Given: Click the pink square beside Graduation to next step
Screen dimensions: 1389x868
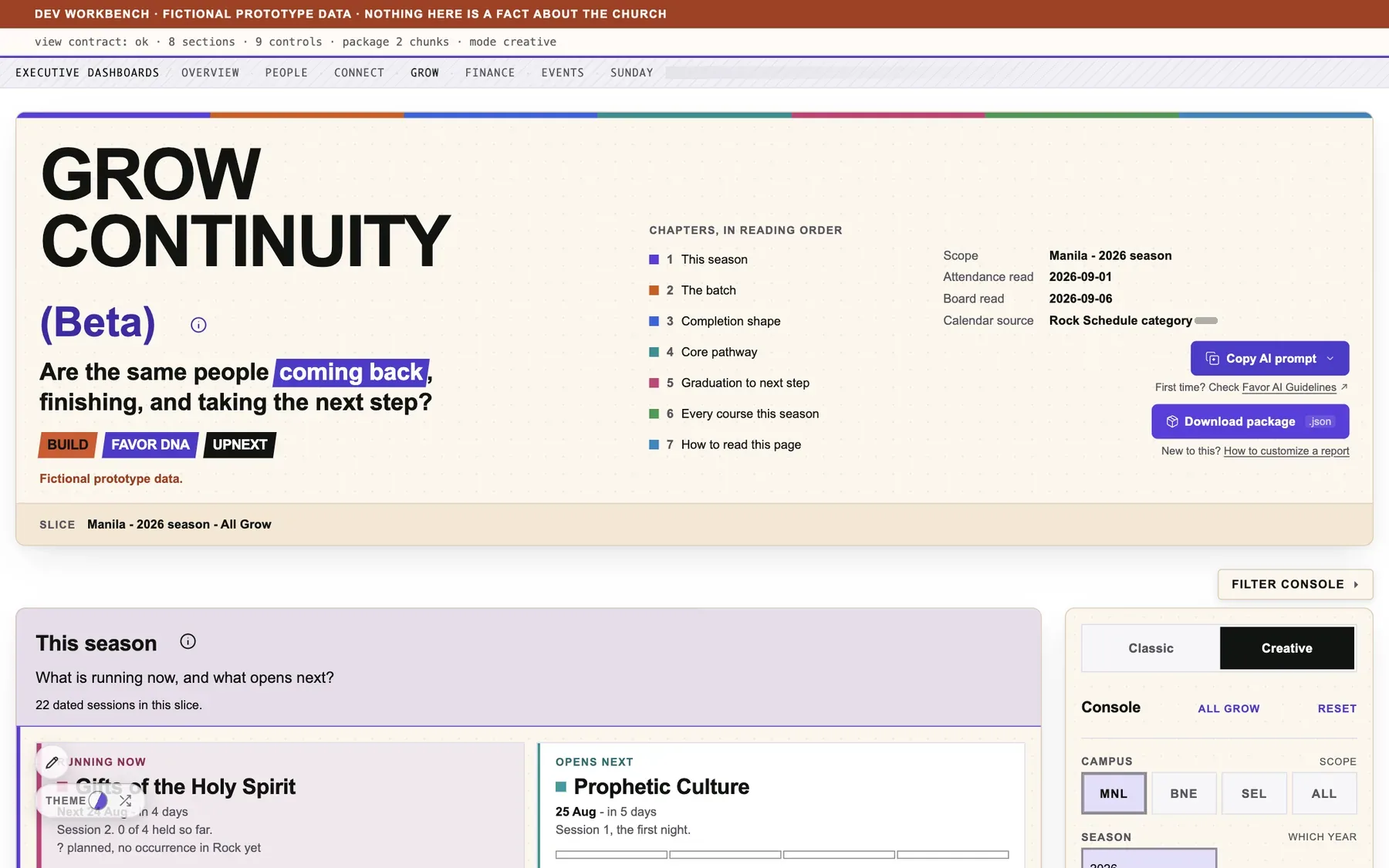Looking at the screenshot, I should point(654,383).
